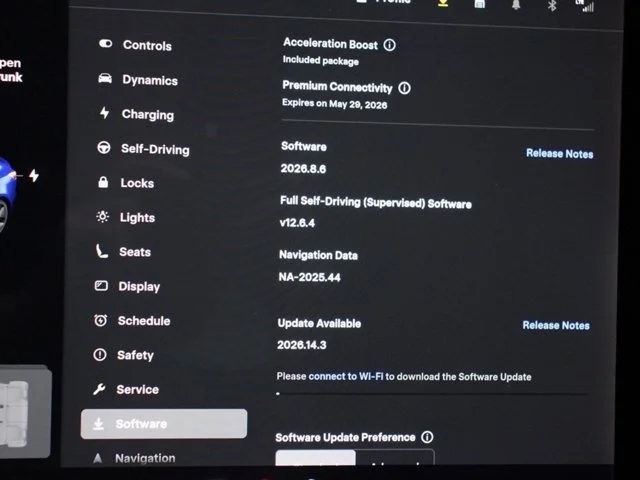Select the highlighted Software menu item
The width and height of the screenshot is (640, 480).
(x=164, y=424)
